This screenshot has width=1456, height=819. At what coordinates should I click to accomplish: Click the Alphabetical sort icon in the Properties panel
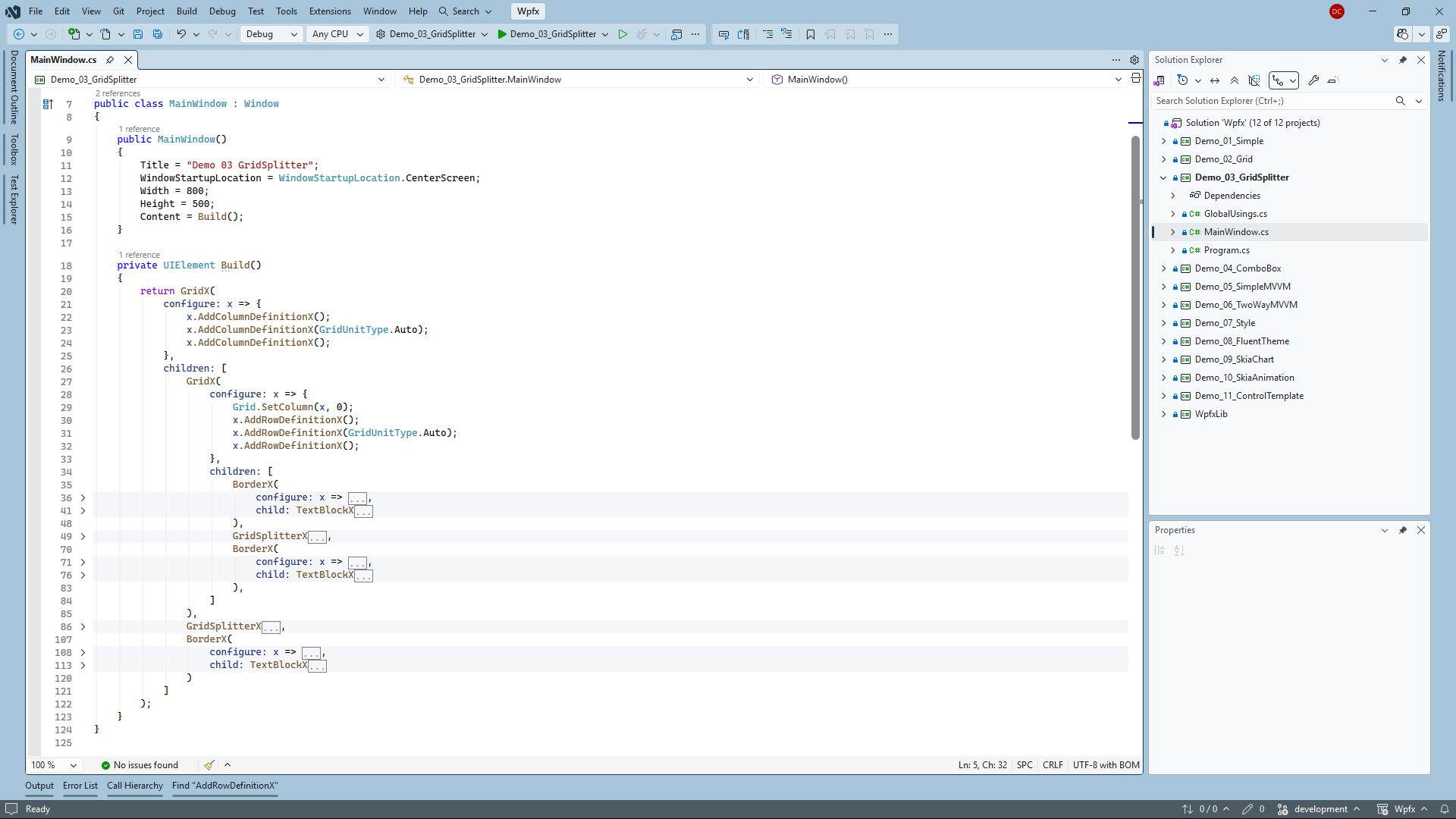click(1179, 551)
